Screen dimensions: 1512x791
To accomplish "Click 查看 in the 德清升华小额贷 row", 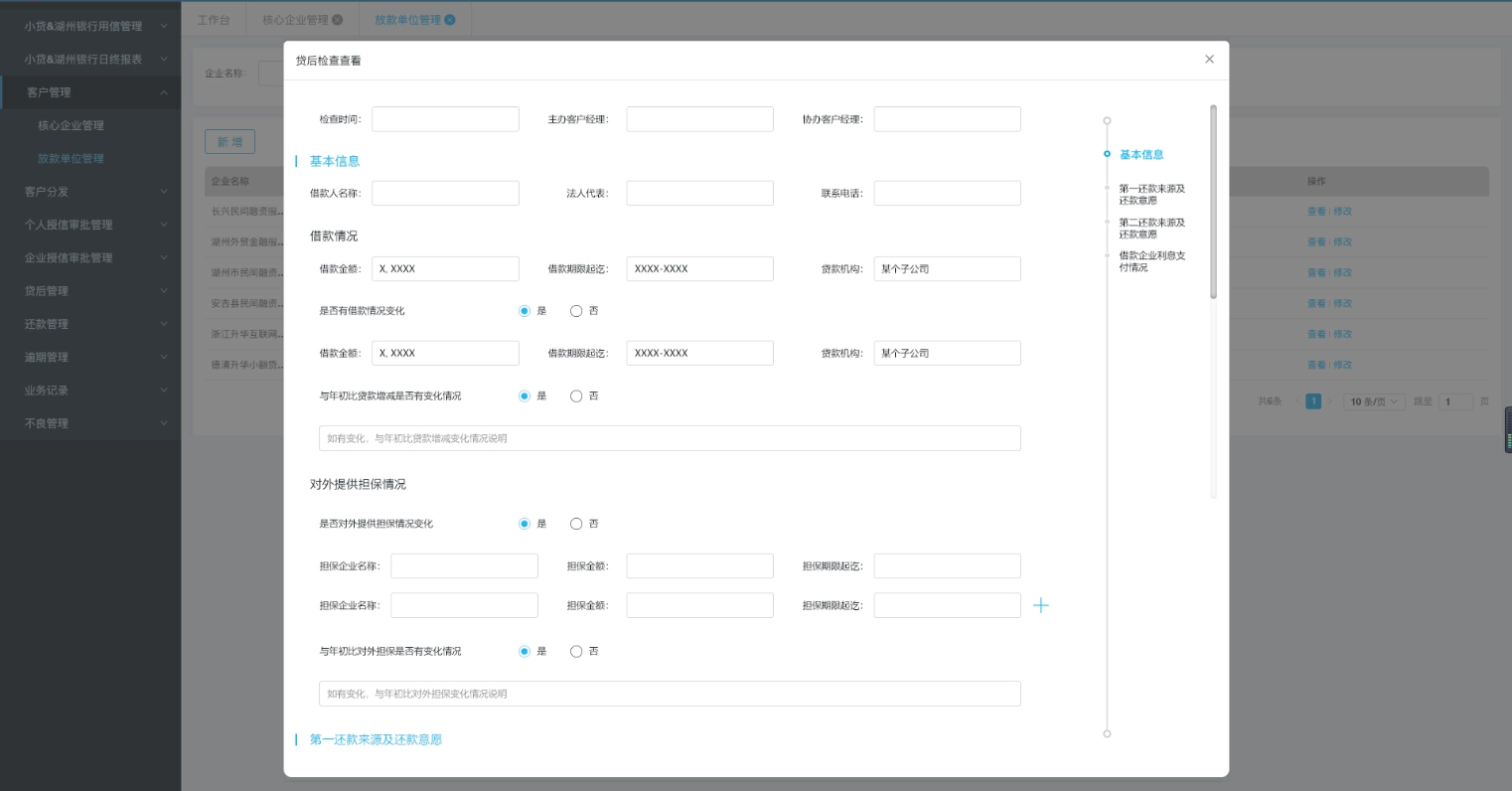I will tap(1316, 366).
